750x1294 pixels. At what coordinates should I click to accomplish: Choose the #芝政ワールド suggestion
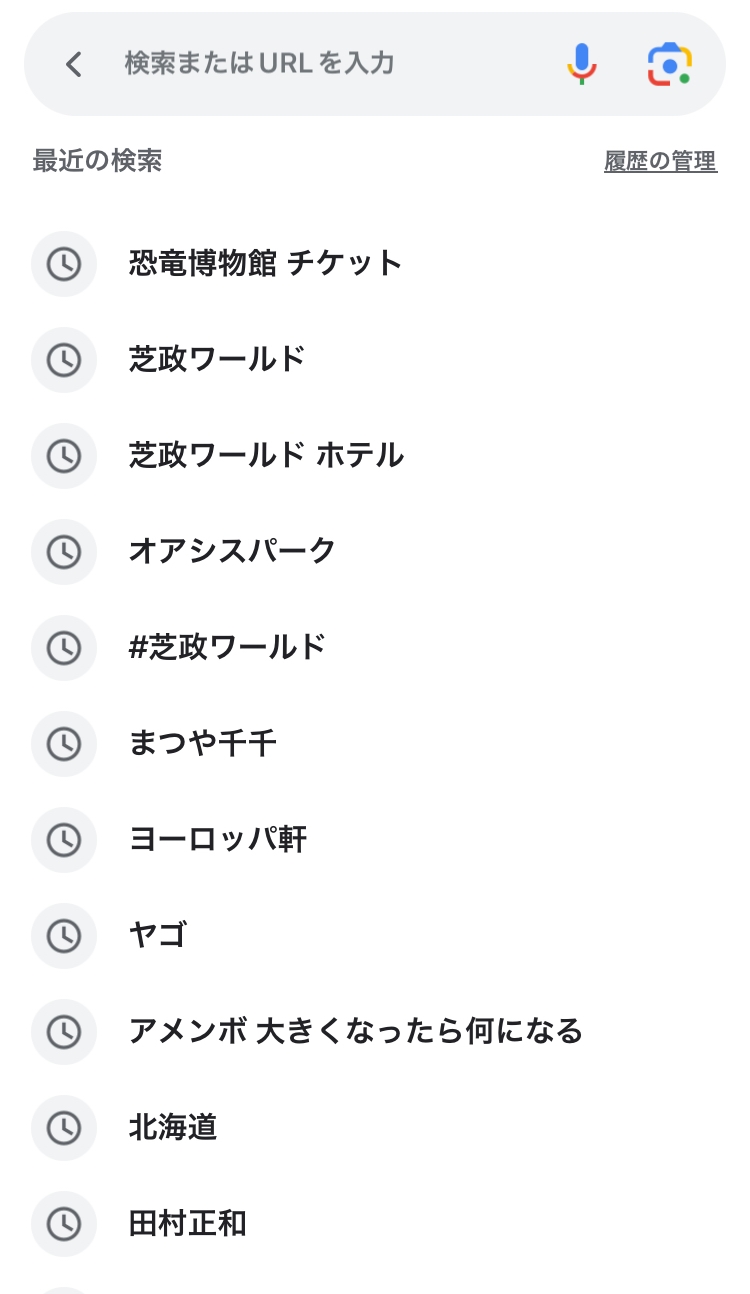(x=228, y=647)
